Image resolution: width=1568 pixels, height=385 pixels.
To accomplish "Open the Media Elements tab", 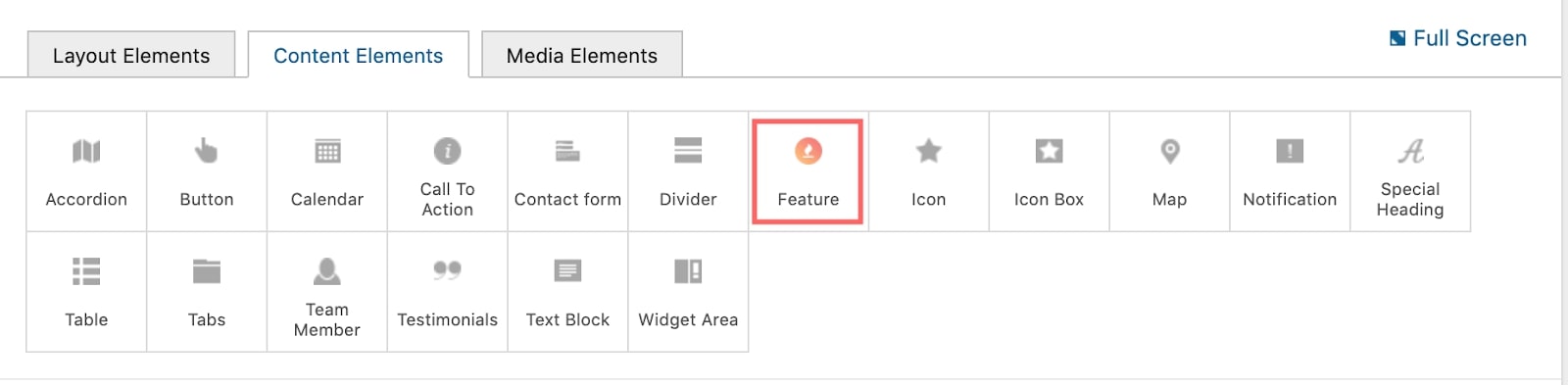I will click(x=582, y=55).
